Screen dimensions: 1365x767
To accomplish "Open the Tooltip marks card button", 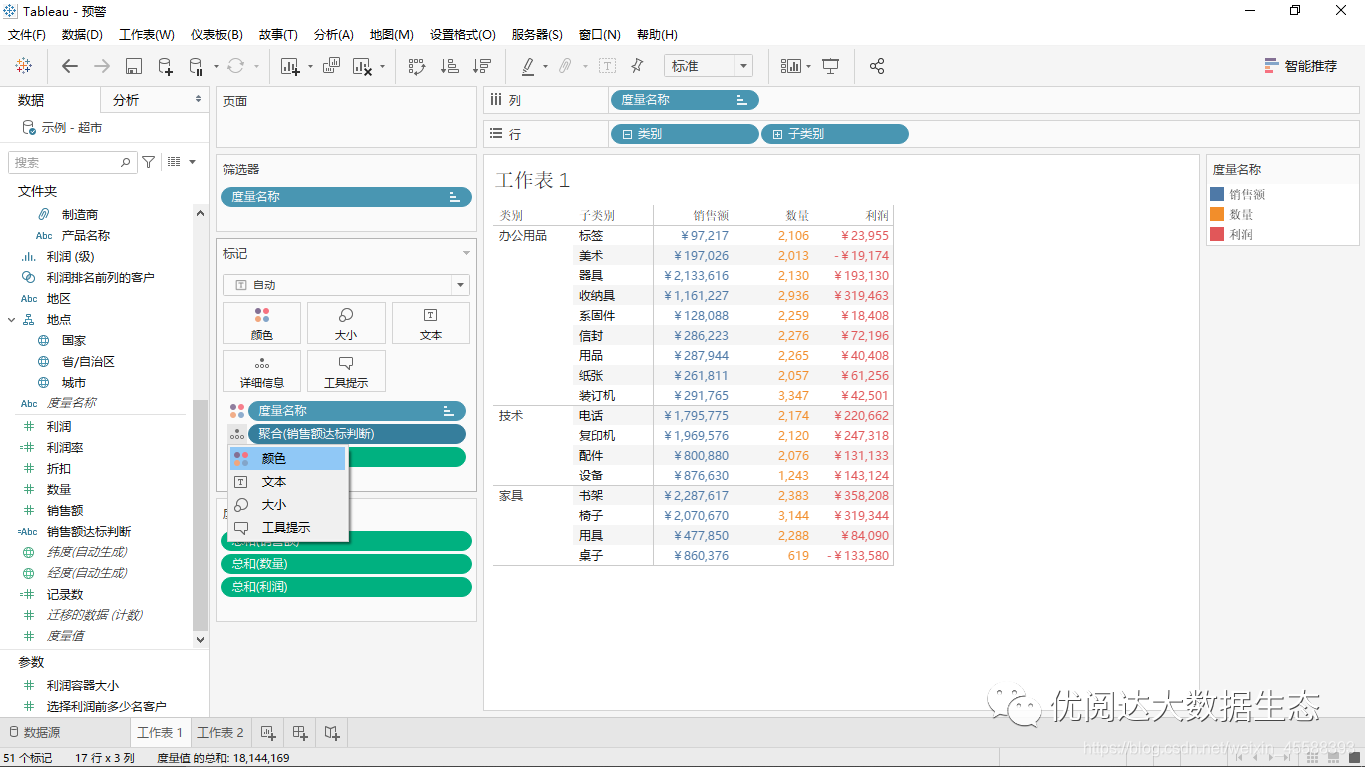I will [346, 371].
